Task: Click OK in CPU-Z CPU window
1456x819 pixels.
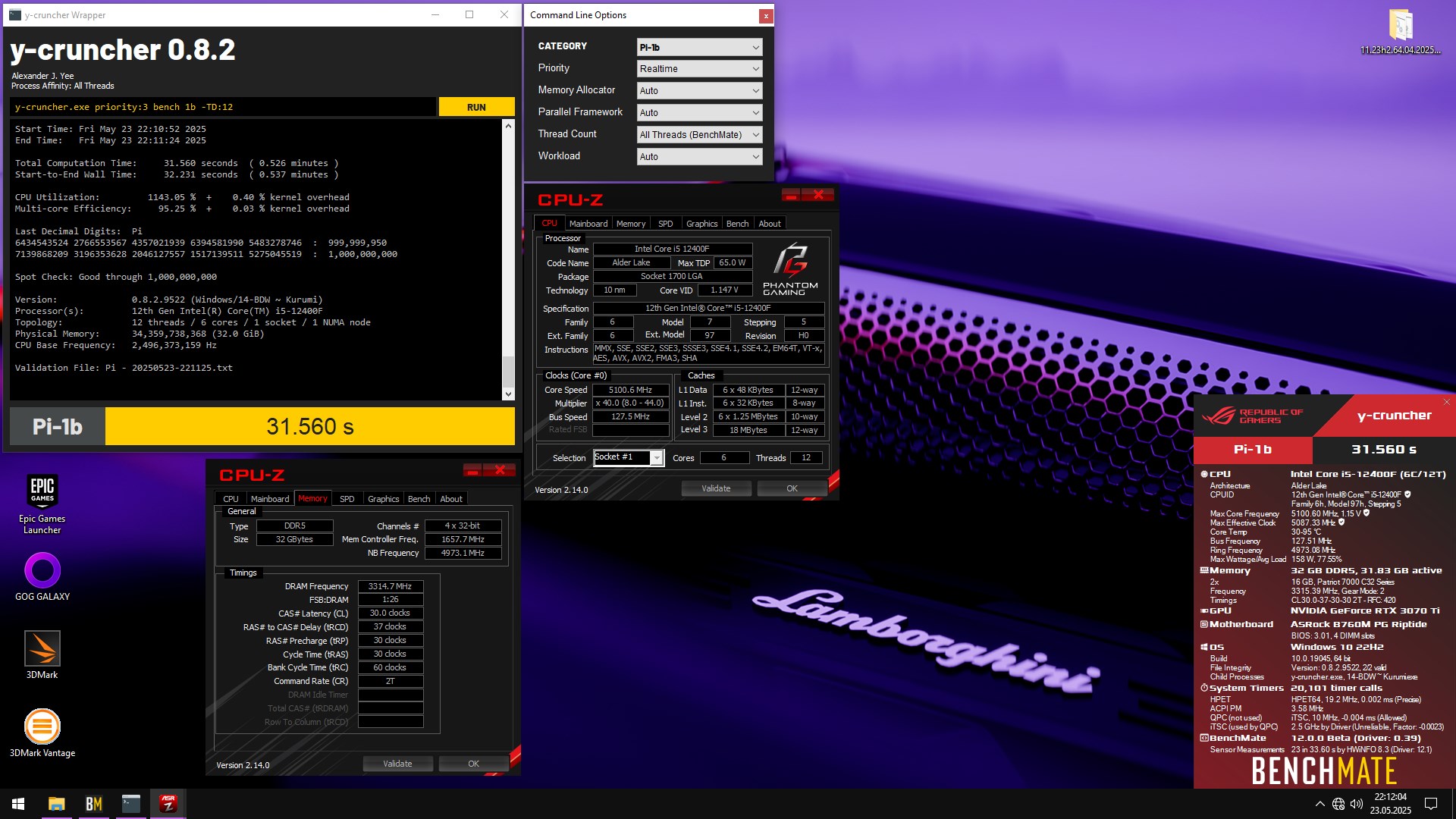Action: pyautogui.click(x=792, y=488)
